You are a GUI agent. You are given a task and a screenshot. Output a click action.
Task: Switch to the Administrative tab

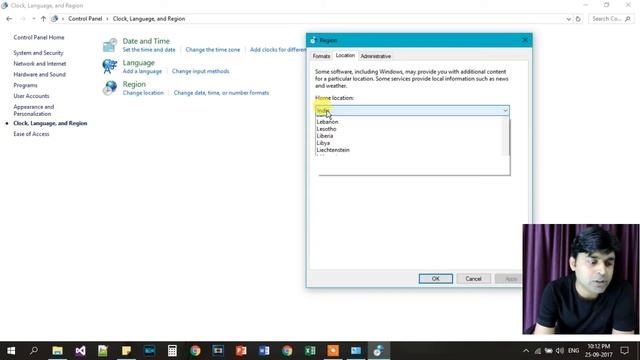pos(376,56)
